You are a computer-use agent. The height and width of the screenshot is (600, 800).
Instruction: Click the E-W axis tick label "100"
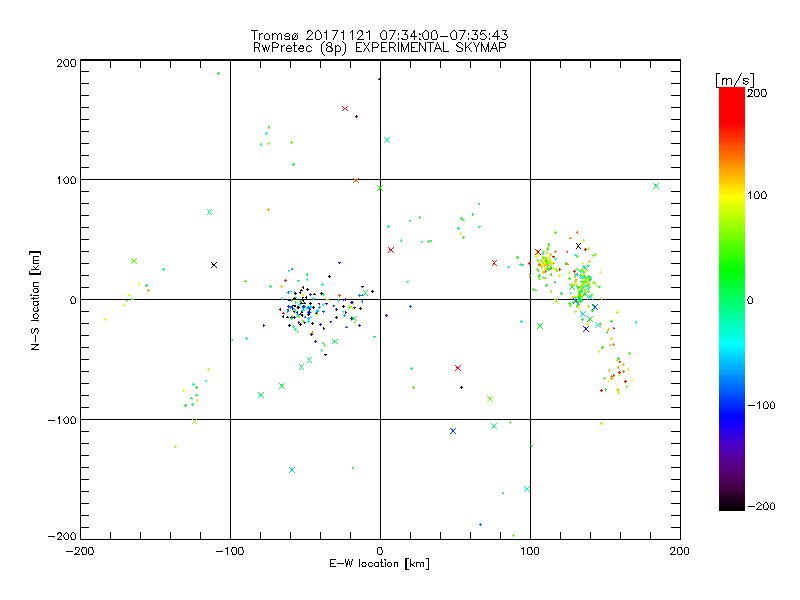(530, 551)
